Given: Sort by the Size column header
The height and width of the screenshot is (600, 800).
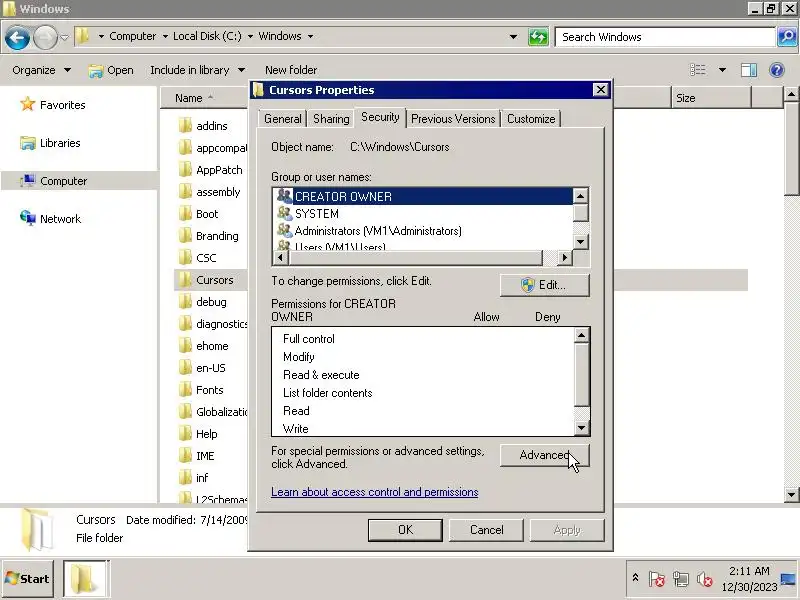Looking at the screenshot, I should click(x=711, y=98).
